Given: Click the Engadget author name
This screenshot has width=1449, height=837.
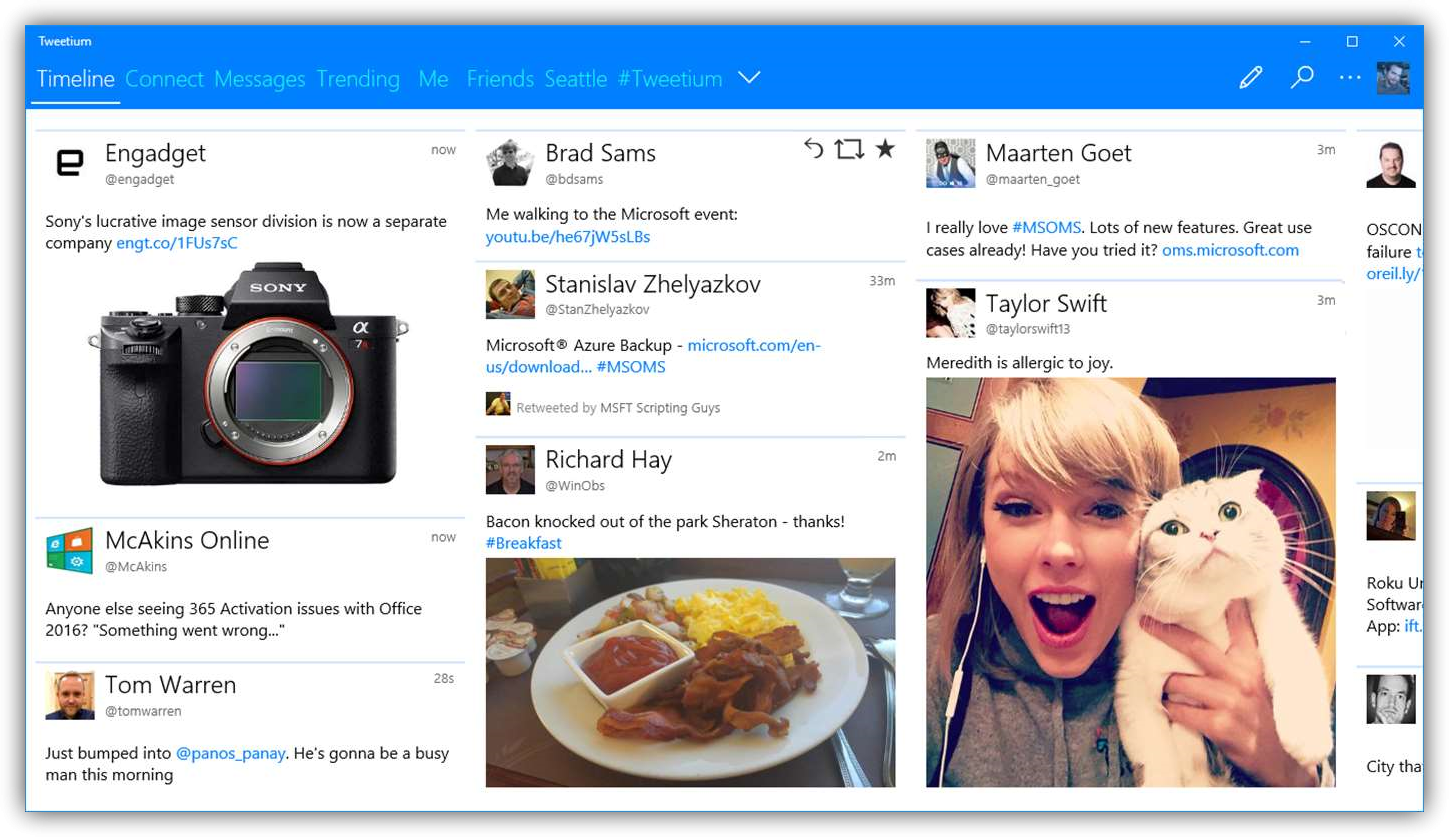Looking at the screenshot, I should pyautogui.click(x=156, y=153).
